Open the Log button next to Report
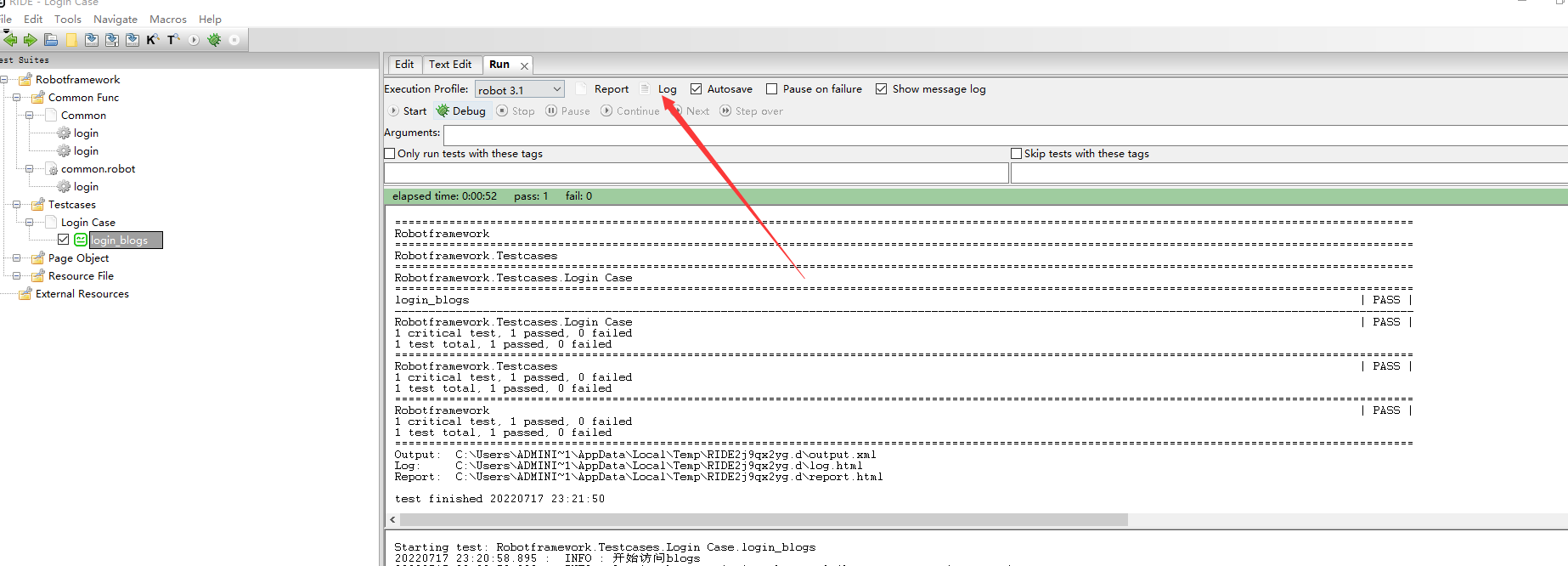Viewport: 1568px width, 566px height. tap(667, 89)
